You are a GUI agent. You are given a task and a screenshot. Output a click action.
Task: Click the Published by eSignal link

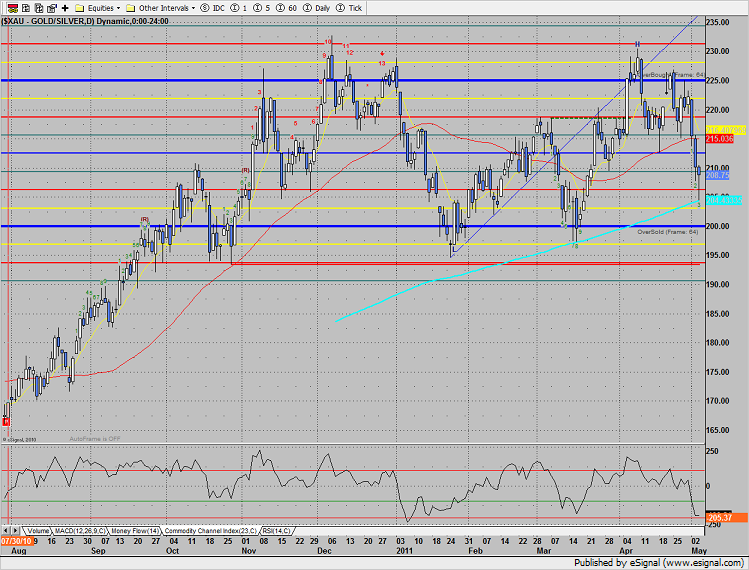click(x=658, y=562)
